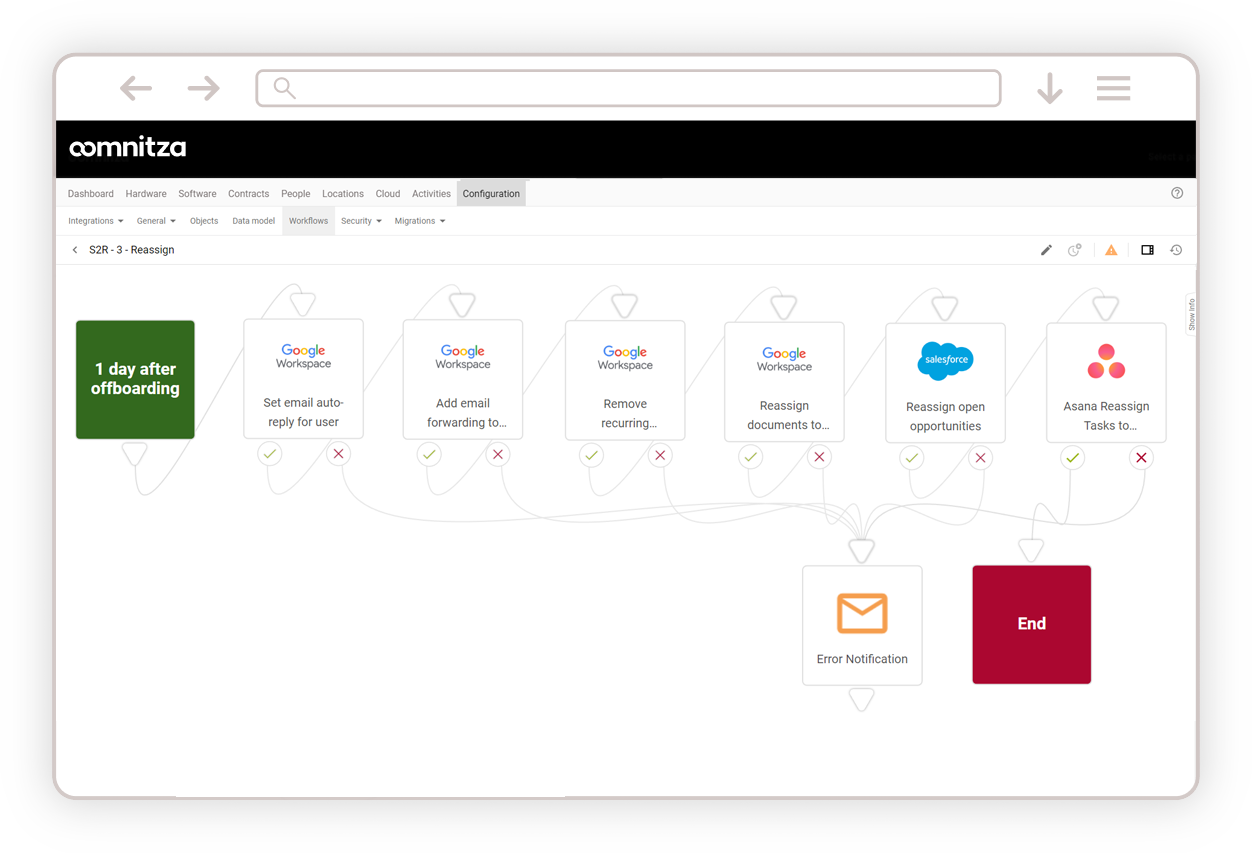Click success checkmark under Set email auto-reply

pyautogui.click(x=270, y=454)
